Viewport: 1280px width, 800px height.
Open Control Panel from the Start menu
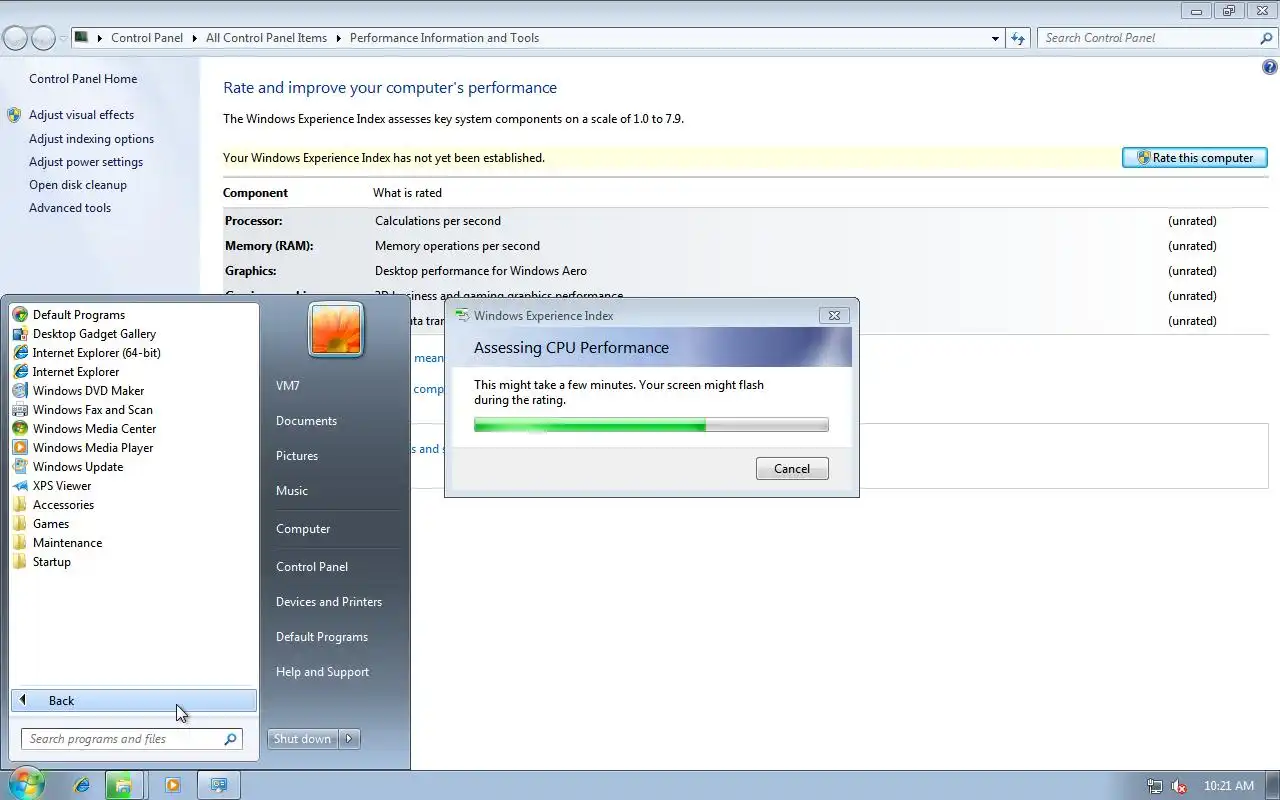pyautogui.click(x=312, y=567)
